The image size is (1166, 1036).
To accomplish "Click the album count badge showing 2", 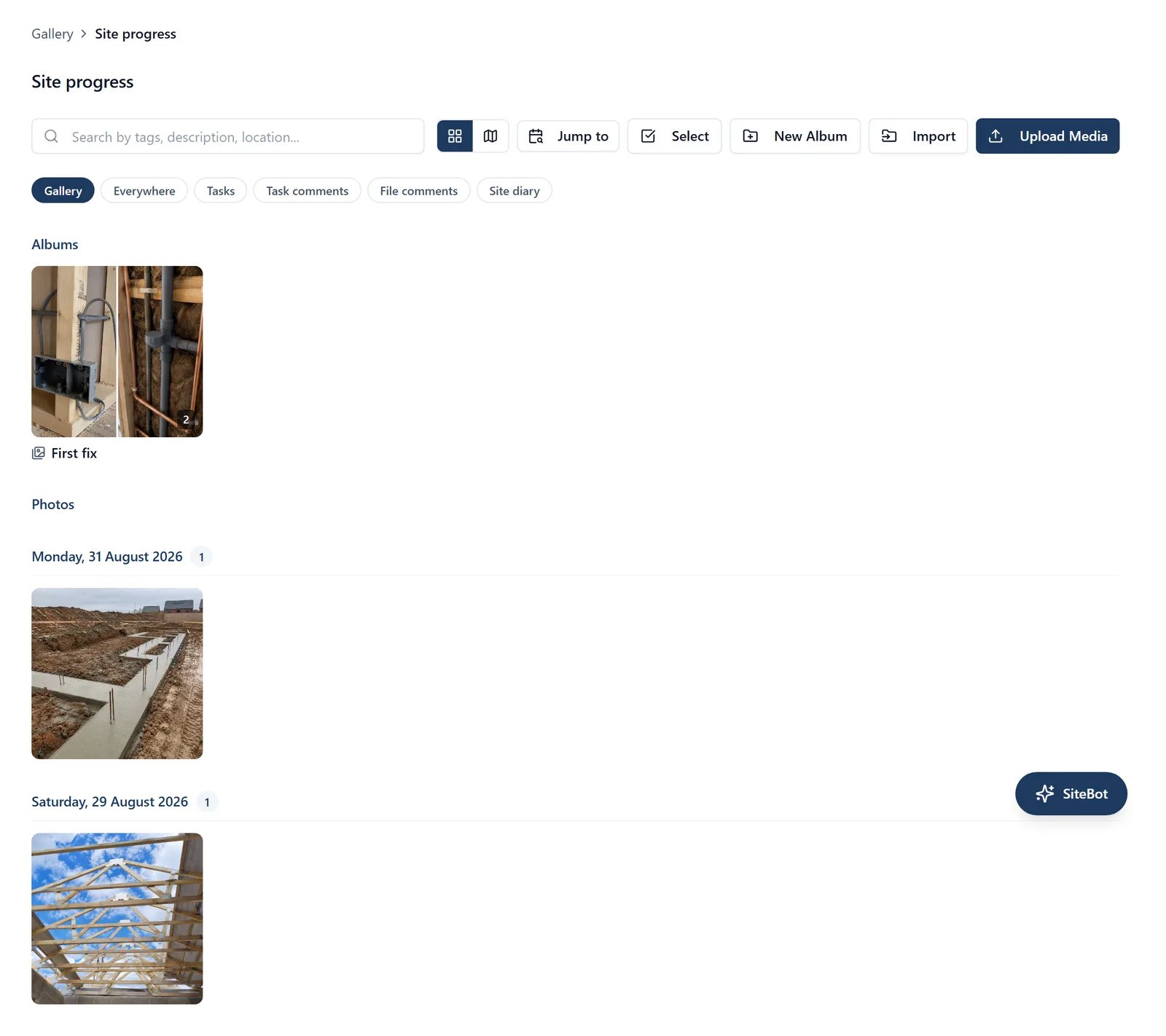I will pyautogui.click(x=186, y=420).
